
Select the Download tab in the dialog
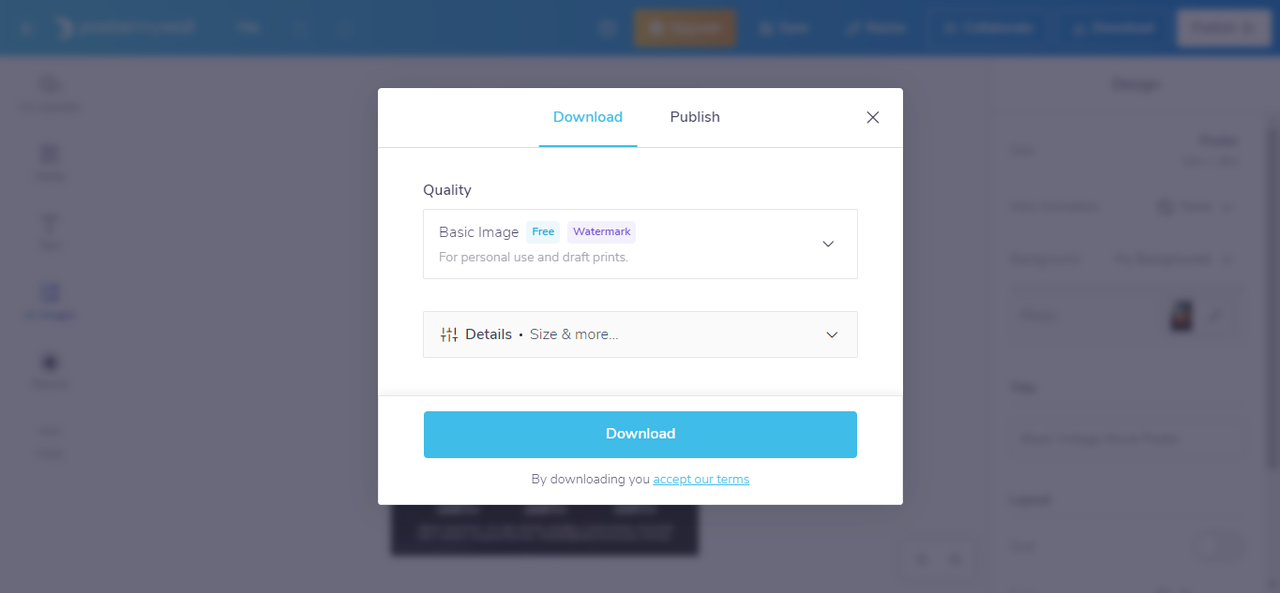(x=587, y=117)
